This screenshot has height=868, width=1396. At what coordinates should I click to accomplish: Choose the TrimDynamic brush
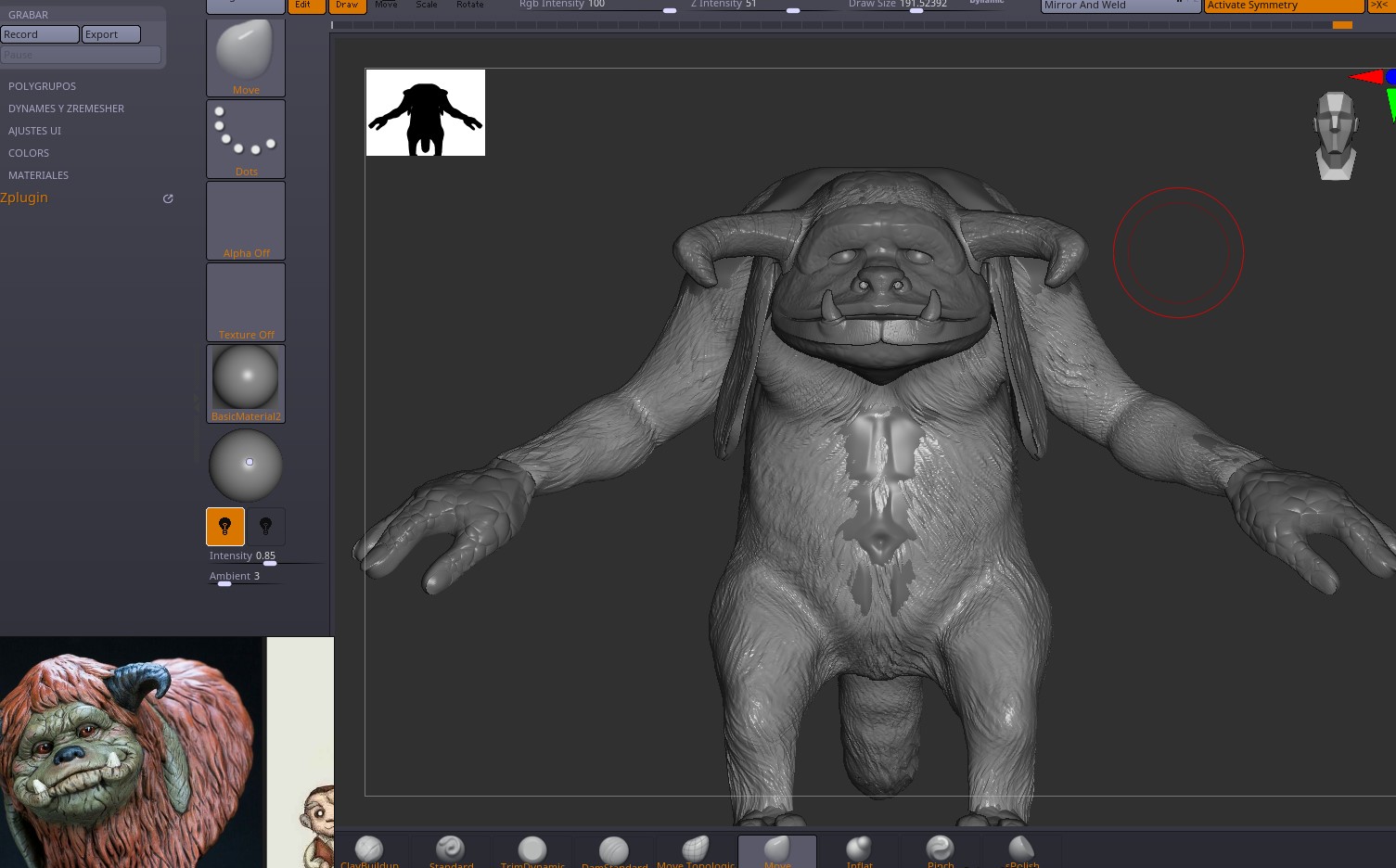532,851
